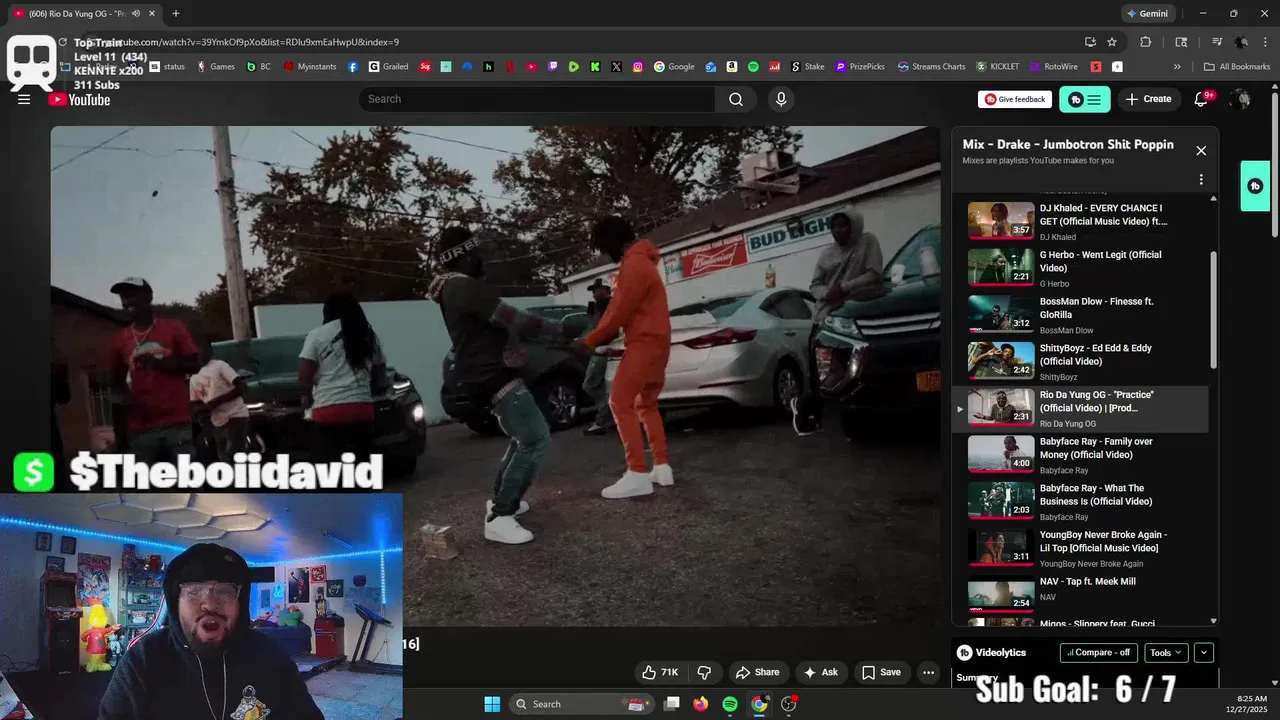Open the Google bookmark
The image size is (1280, 720).
click(x=674, y=67)
